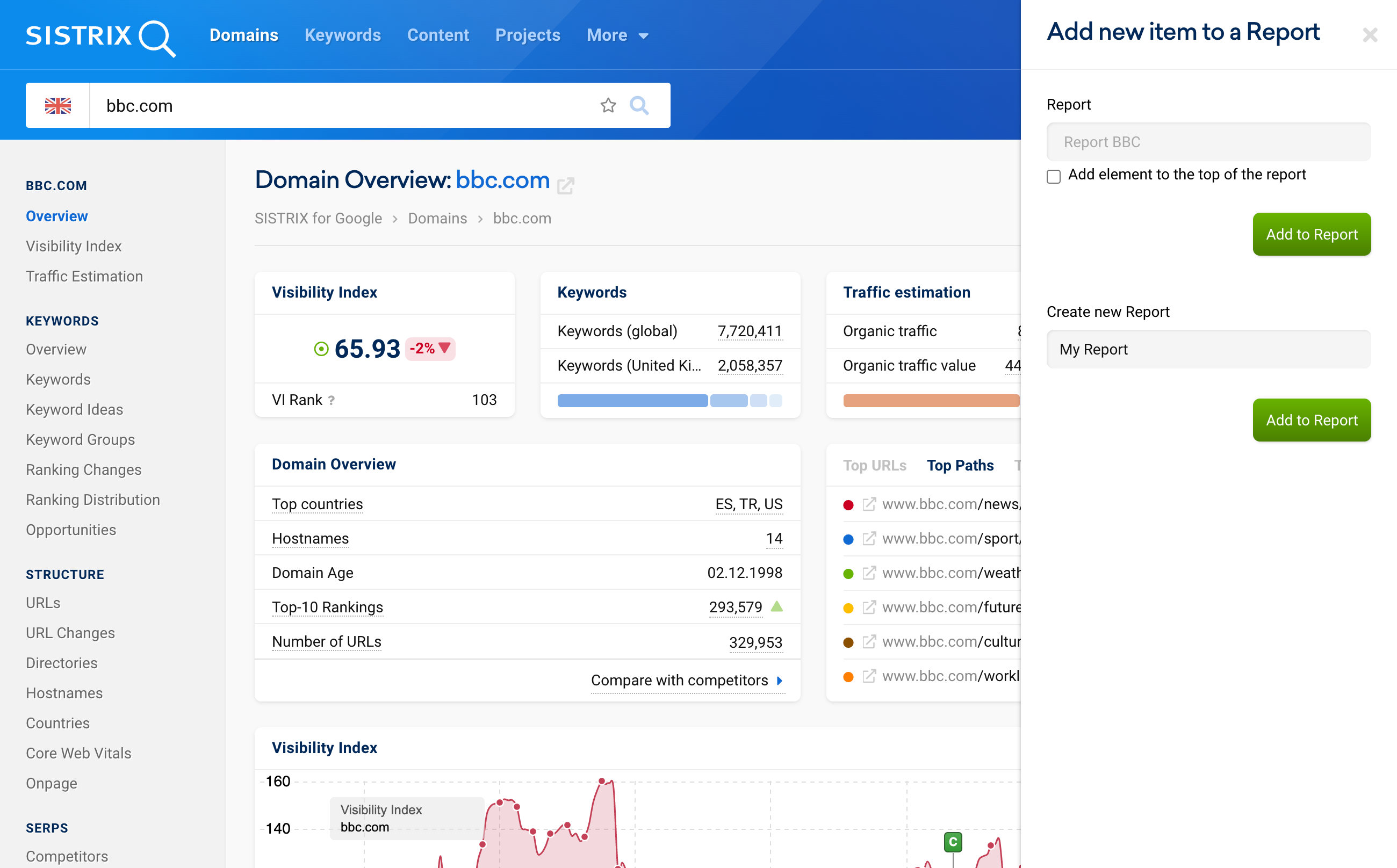Click the orange traffic estimation bar
This screenshot has width=1397, height=868.
(931, 401)
